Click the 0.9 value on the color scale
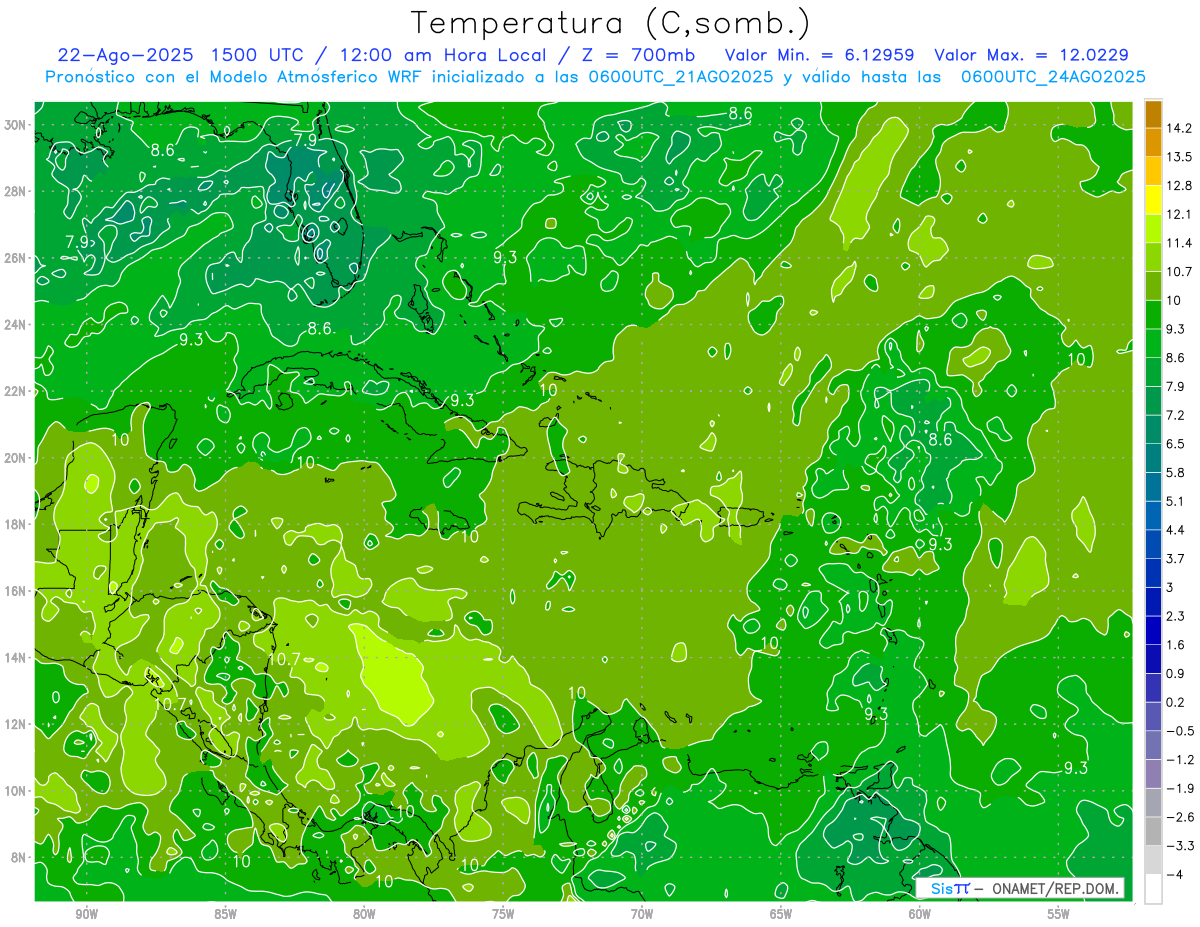 point(1177,674)
